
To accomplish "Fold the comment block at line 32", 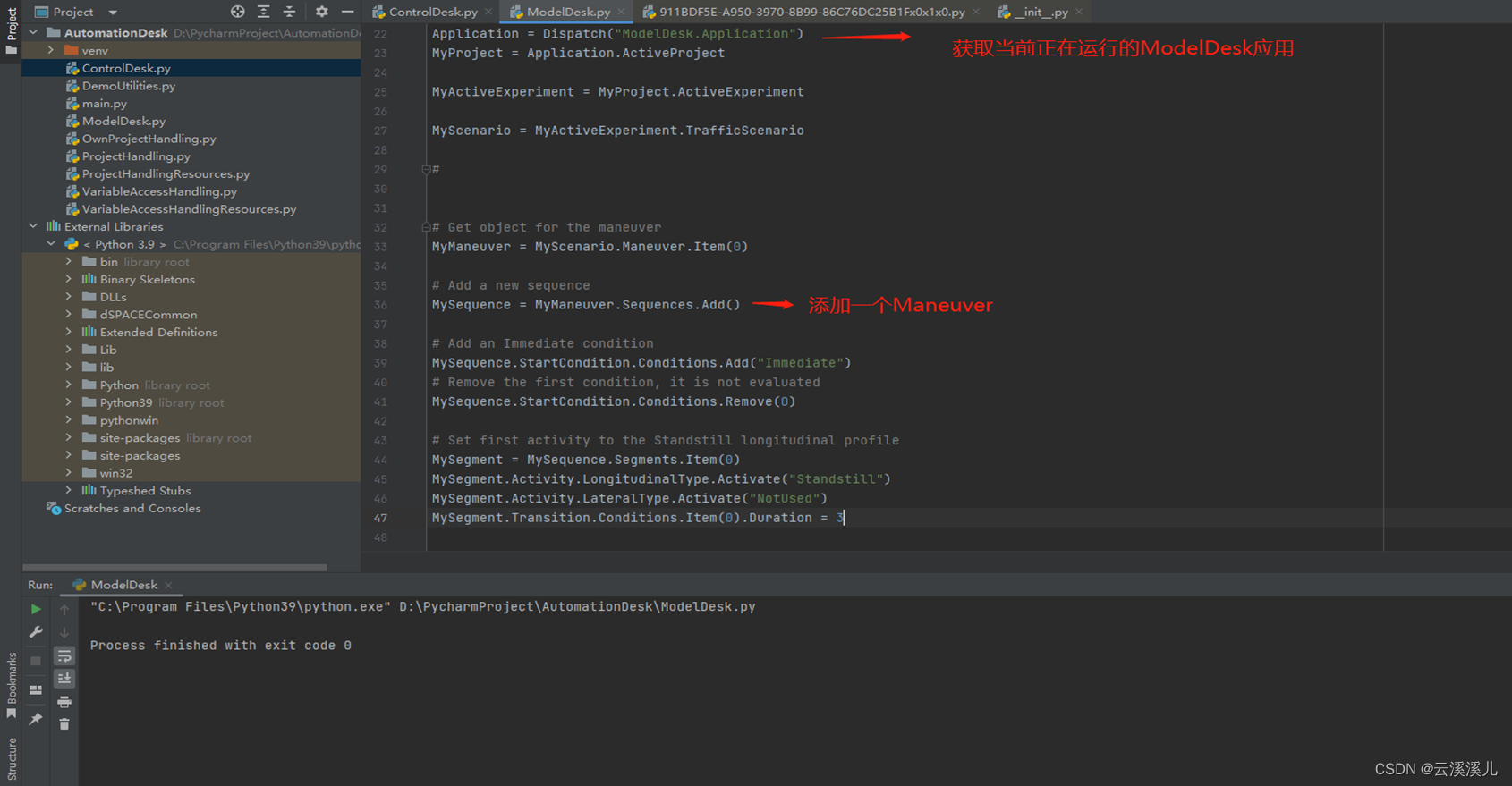I will (426, 227).
